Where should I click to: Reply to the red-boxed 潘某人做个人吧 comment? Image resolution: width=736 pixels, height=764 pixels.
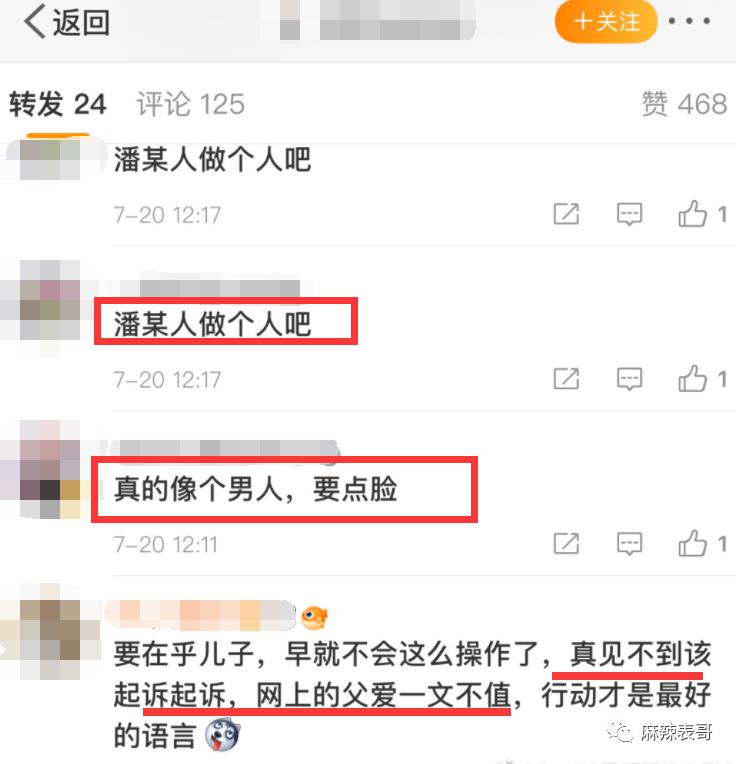click(629, 379)
